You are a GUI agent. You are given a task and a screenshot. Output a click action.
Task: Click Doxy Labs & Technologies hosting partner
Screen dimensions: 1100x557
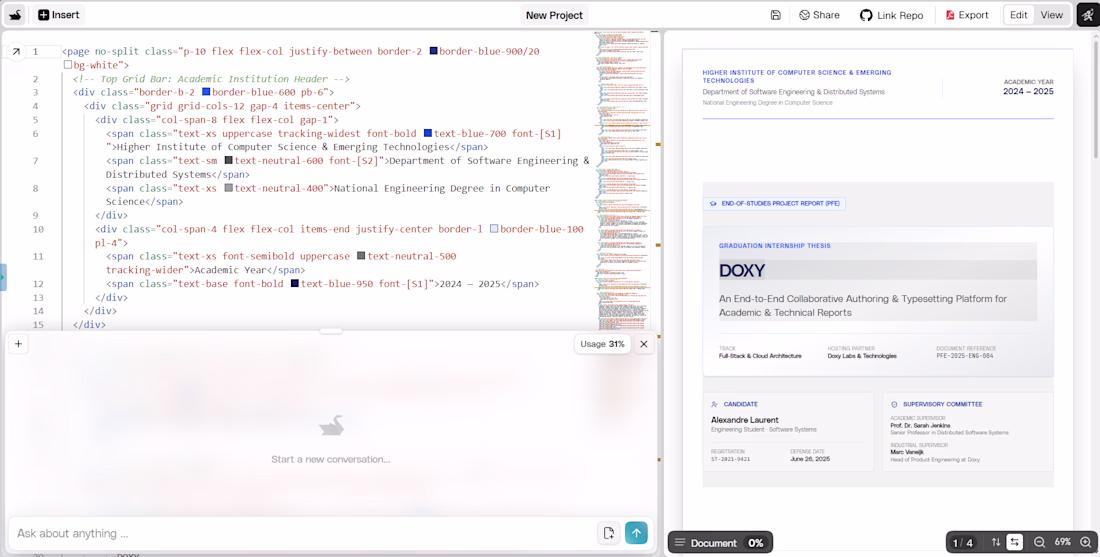click(861, 356)
